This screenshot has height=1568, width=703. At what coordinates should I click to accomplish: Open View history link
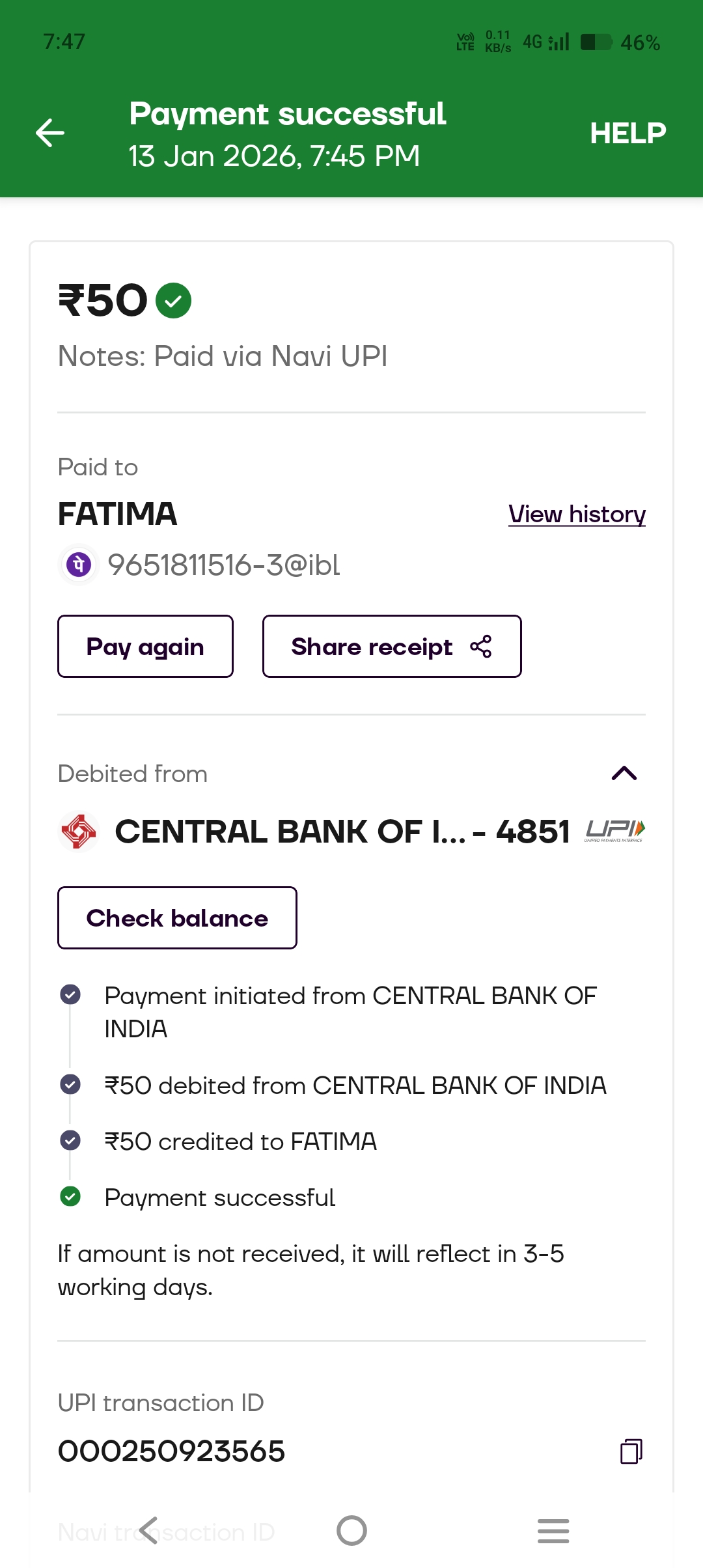point(577,514)
